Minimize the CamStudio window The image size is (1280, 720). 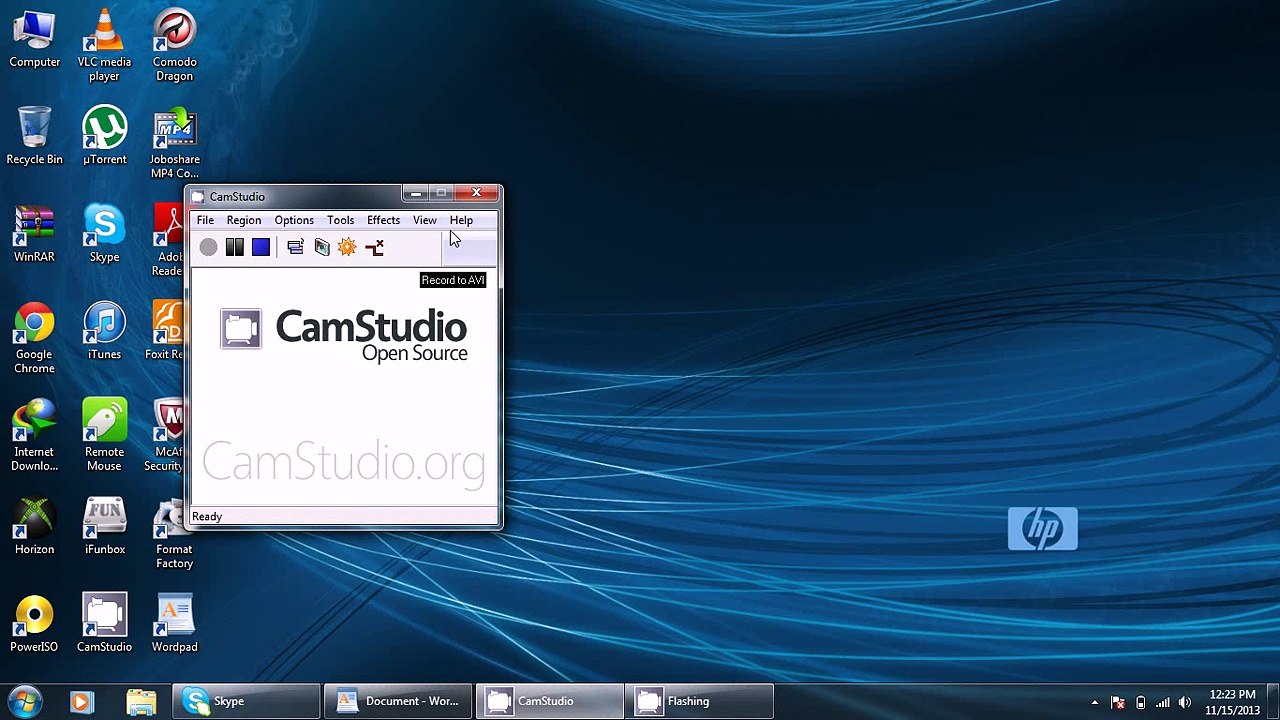415,193
